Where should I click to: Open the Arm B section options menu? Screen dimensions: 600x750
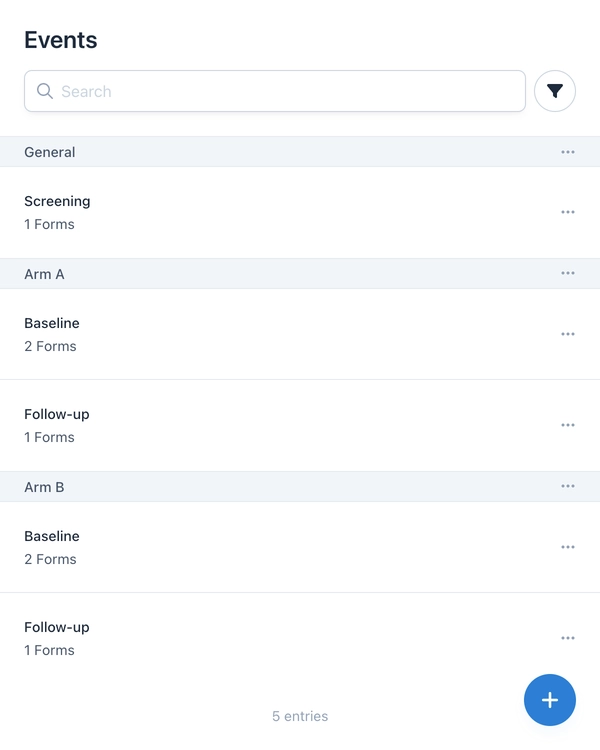(x=568, y=487)
